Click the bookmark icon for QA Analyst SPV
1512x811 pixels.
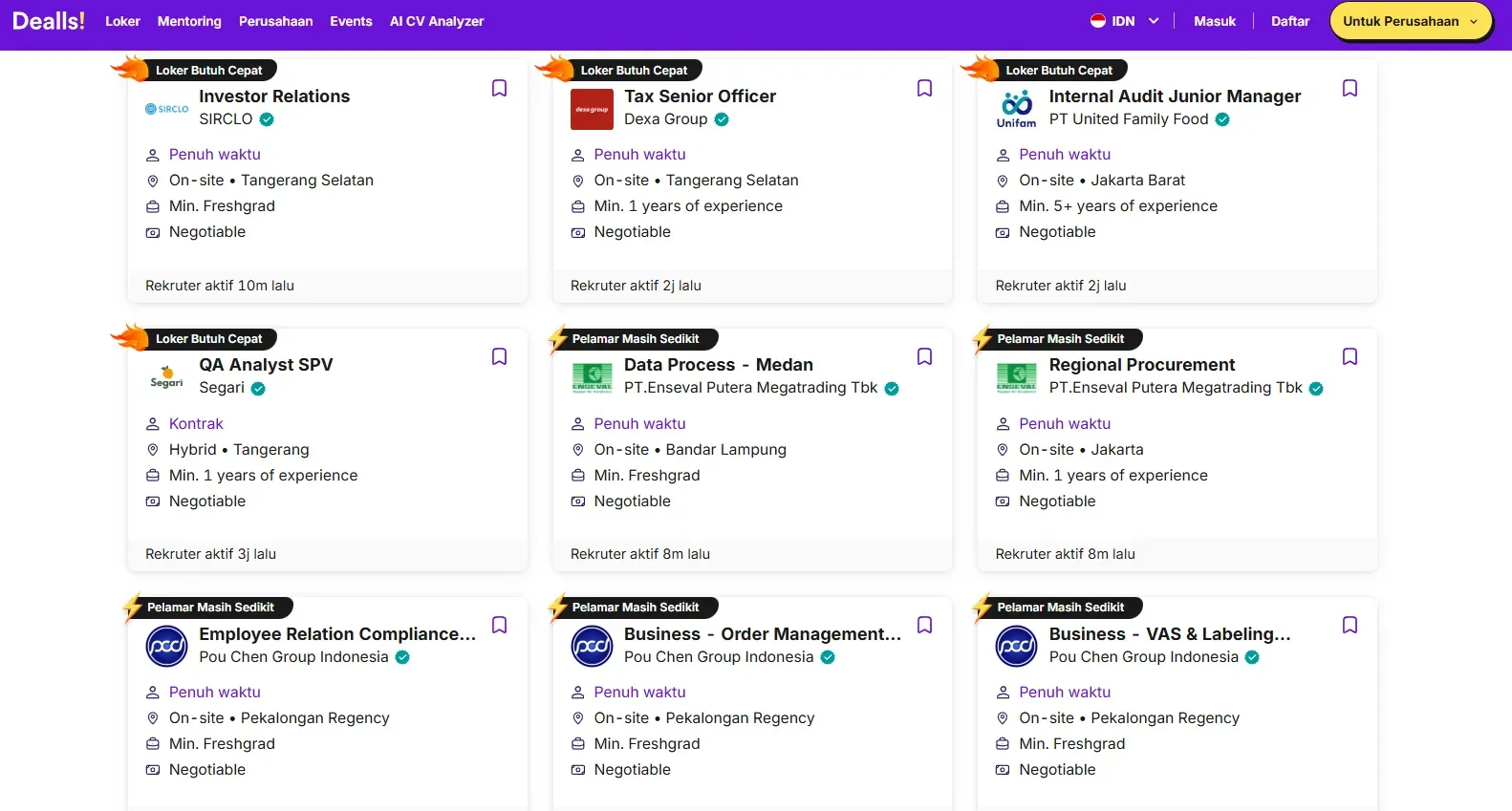point(499,357)
